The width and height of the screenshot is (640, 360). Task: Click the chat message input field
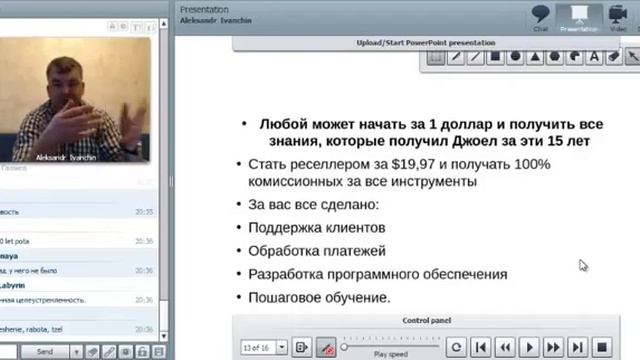pyautogui.click(x=8, y=351)
